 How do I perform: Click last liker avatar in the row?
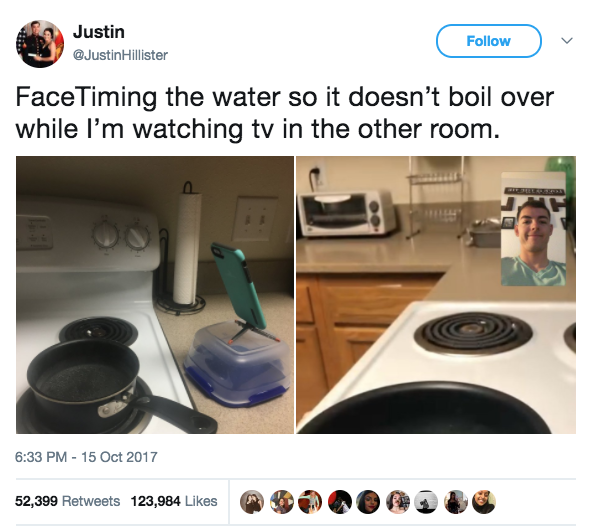pos(484,501)
